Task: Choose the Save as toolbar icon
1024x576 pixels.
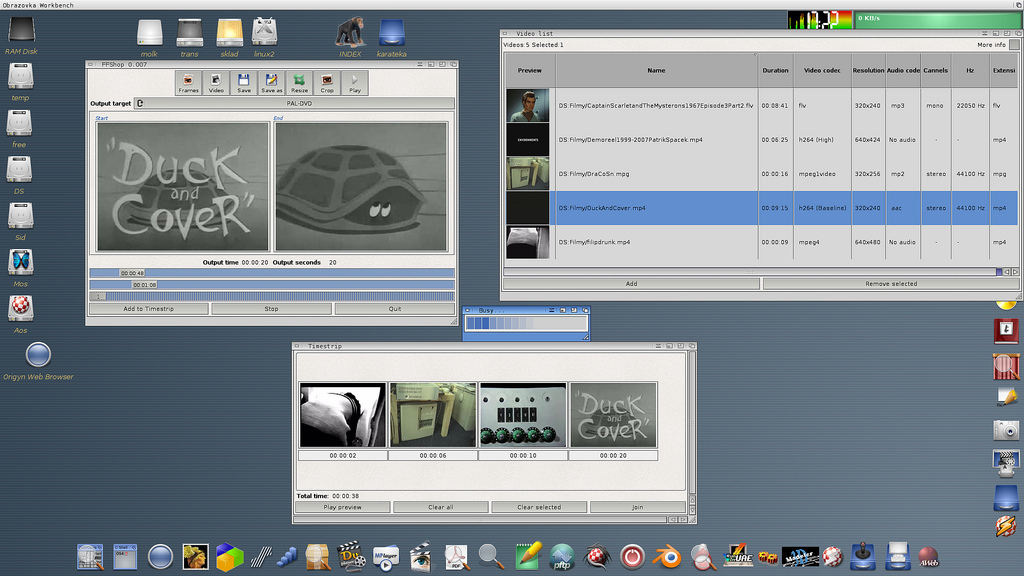Action: [272, 82]
